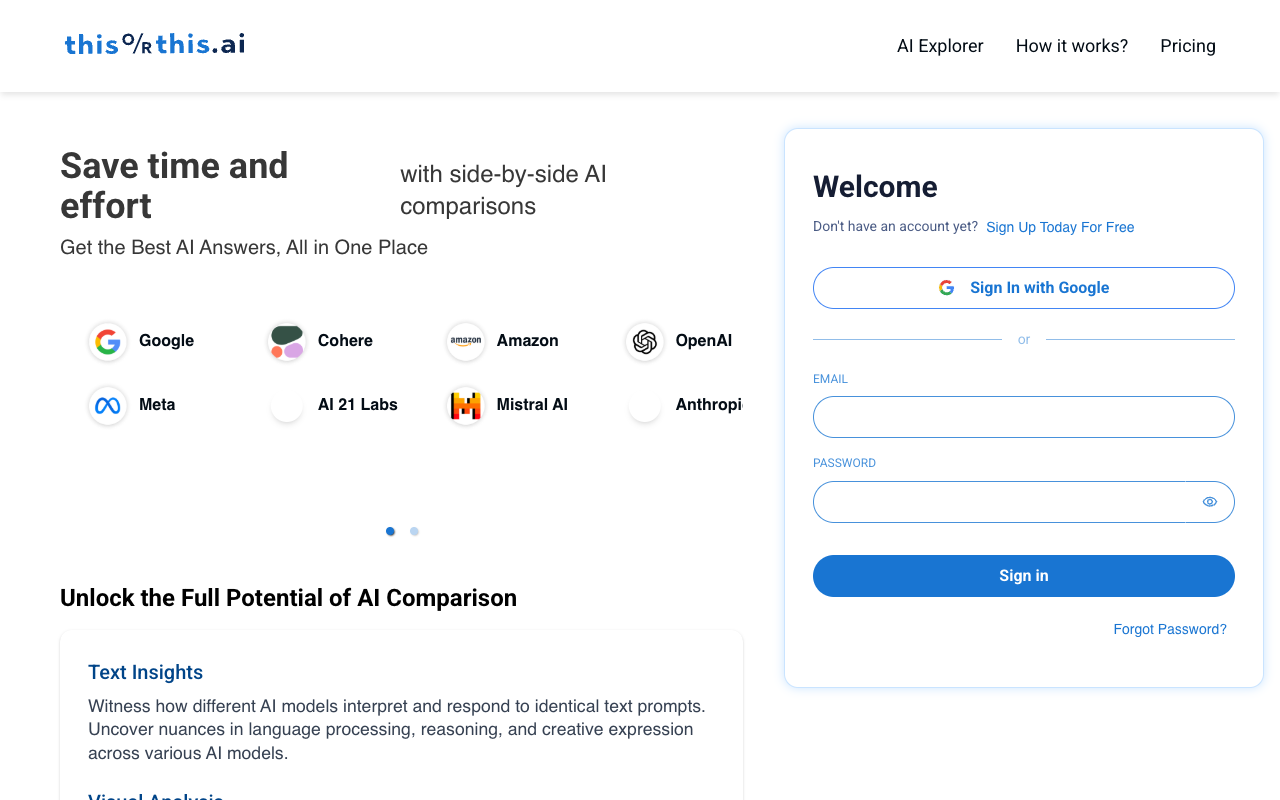Viewport: 1280px width, 800px height.
Task: Select the Cohere provider icon
Action: (x=287, y=341)
